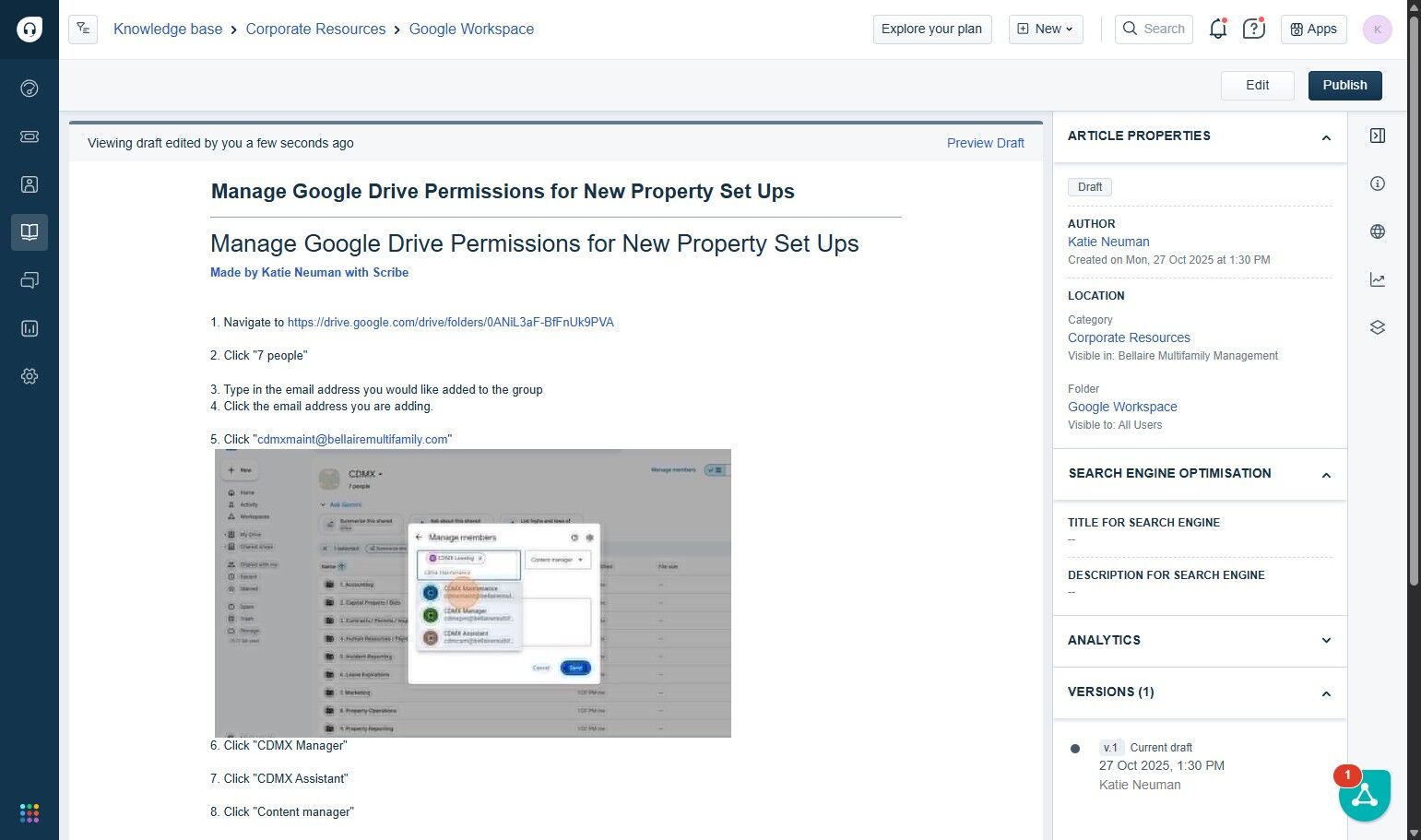1421x840 pixels.
Task: Open the New dropdown menu
Action: pyautogui.click(x=1046, y=29)
